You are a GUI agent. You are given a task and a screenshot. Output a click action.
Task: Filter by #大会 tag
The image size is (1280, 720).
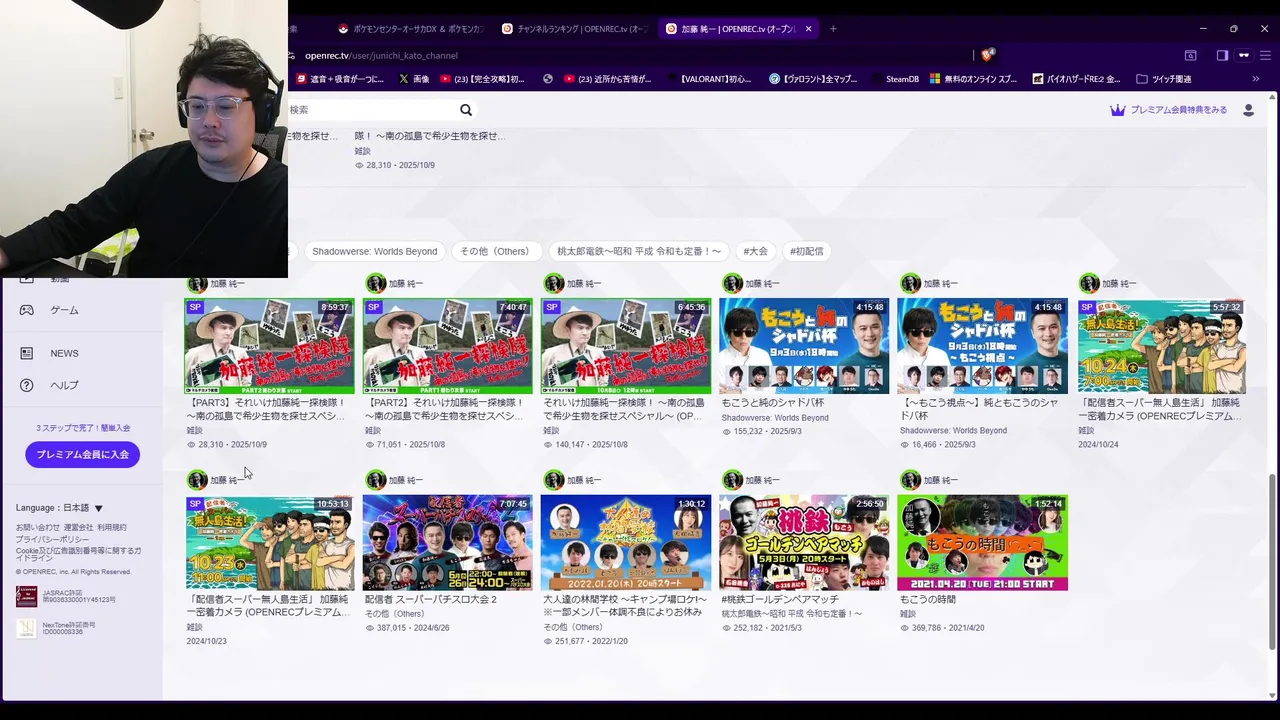(755, 251)
